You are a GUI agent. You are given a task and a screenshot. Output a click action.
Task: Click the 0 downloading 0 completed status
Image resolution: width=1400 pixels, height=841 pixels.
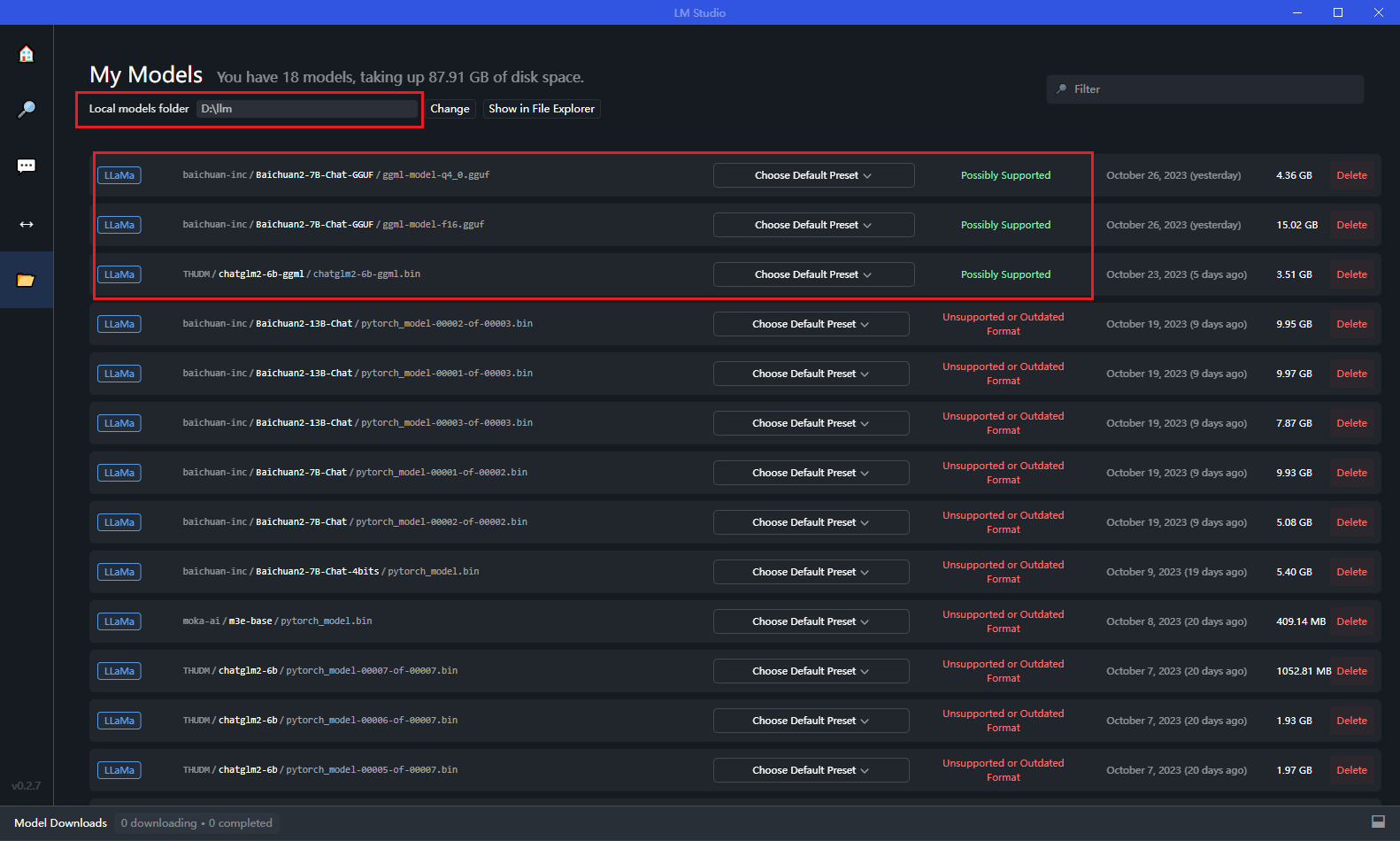(196, 822)
